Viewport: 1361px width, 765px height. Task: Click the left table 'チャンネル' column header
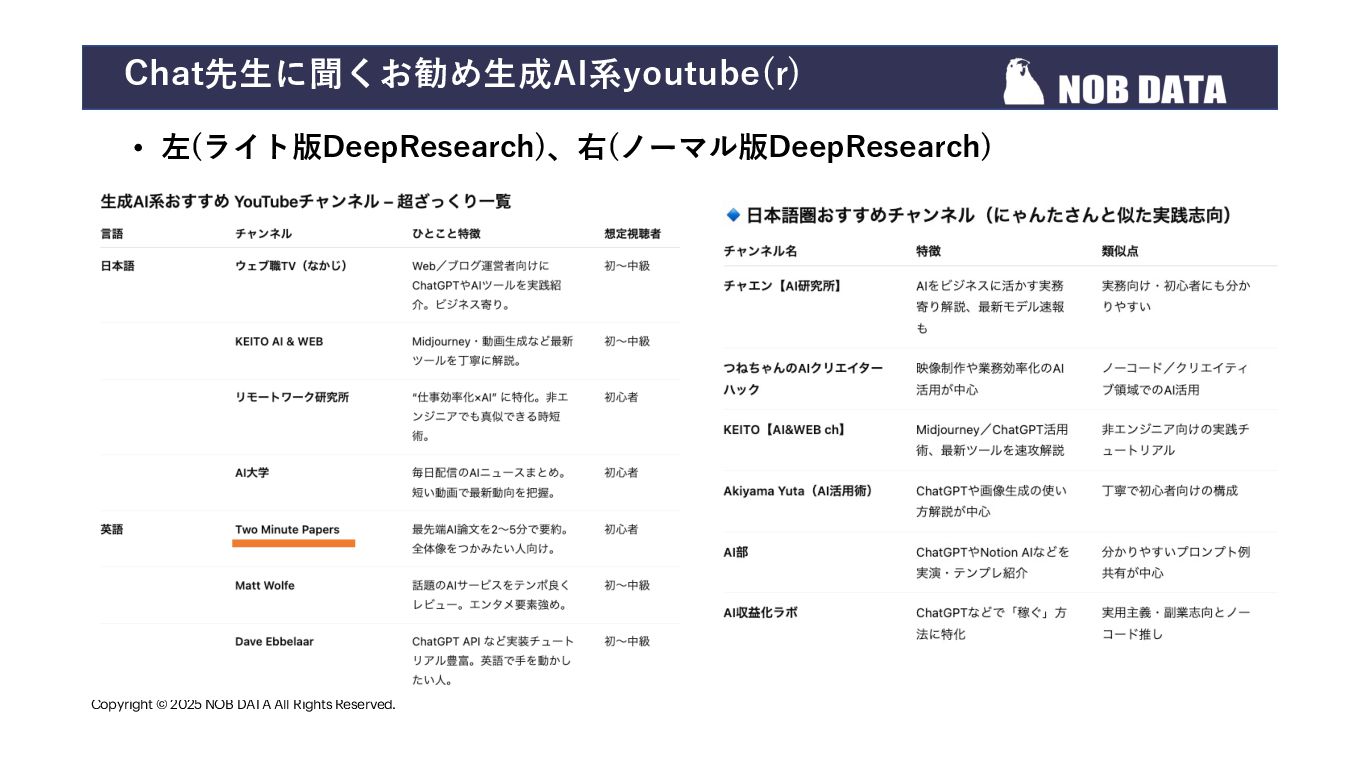tap(264, 234)
